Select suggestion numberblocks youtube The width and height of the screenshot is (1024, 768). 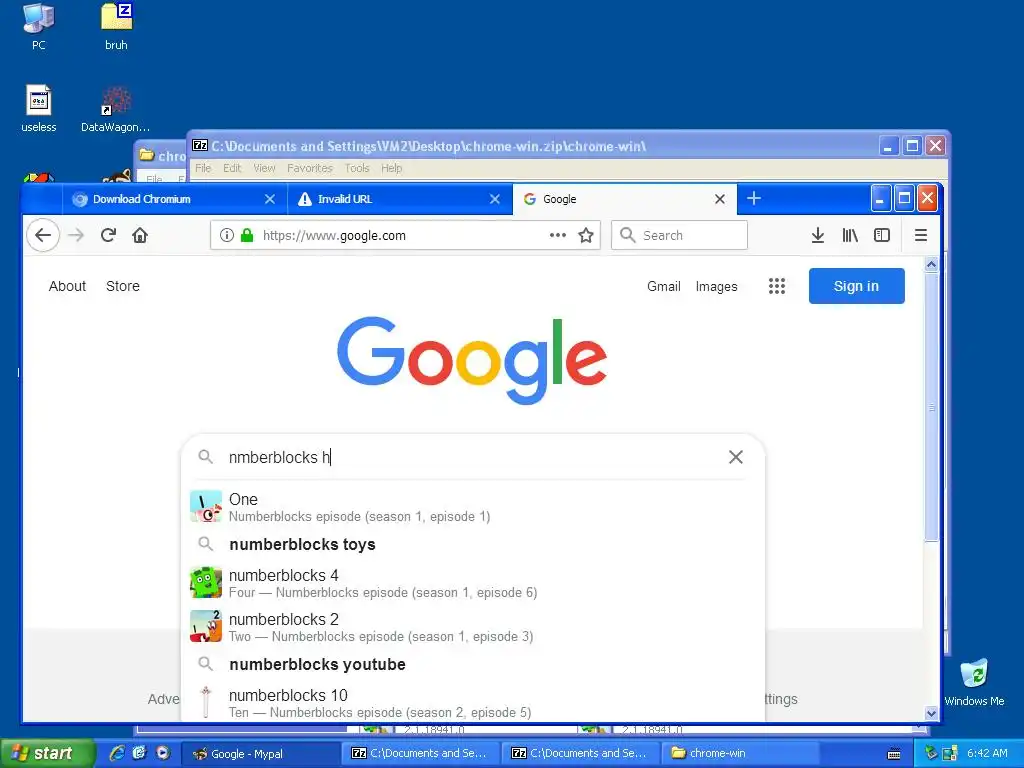coord(473,664)
